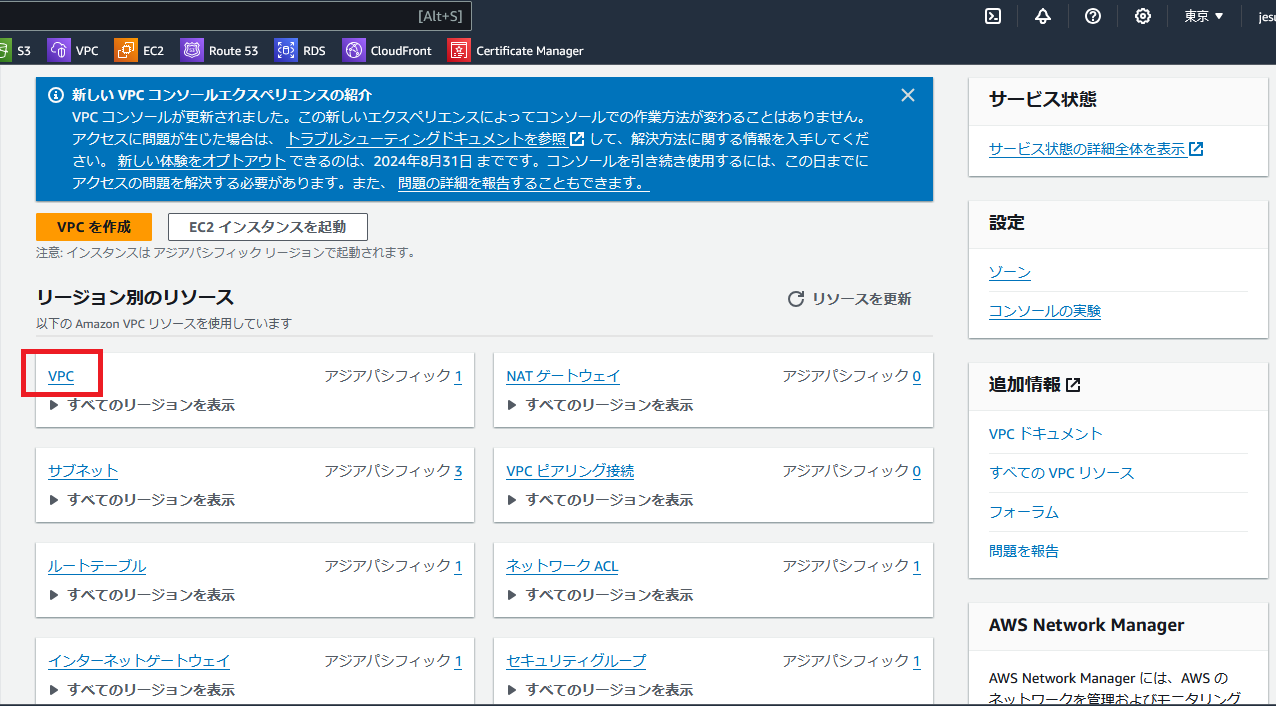The width and height of the screenshot is (1276, 706).
Task: Open the インターネットゲートウェイ link
Action: tap(139, 661)
